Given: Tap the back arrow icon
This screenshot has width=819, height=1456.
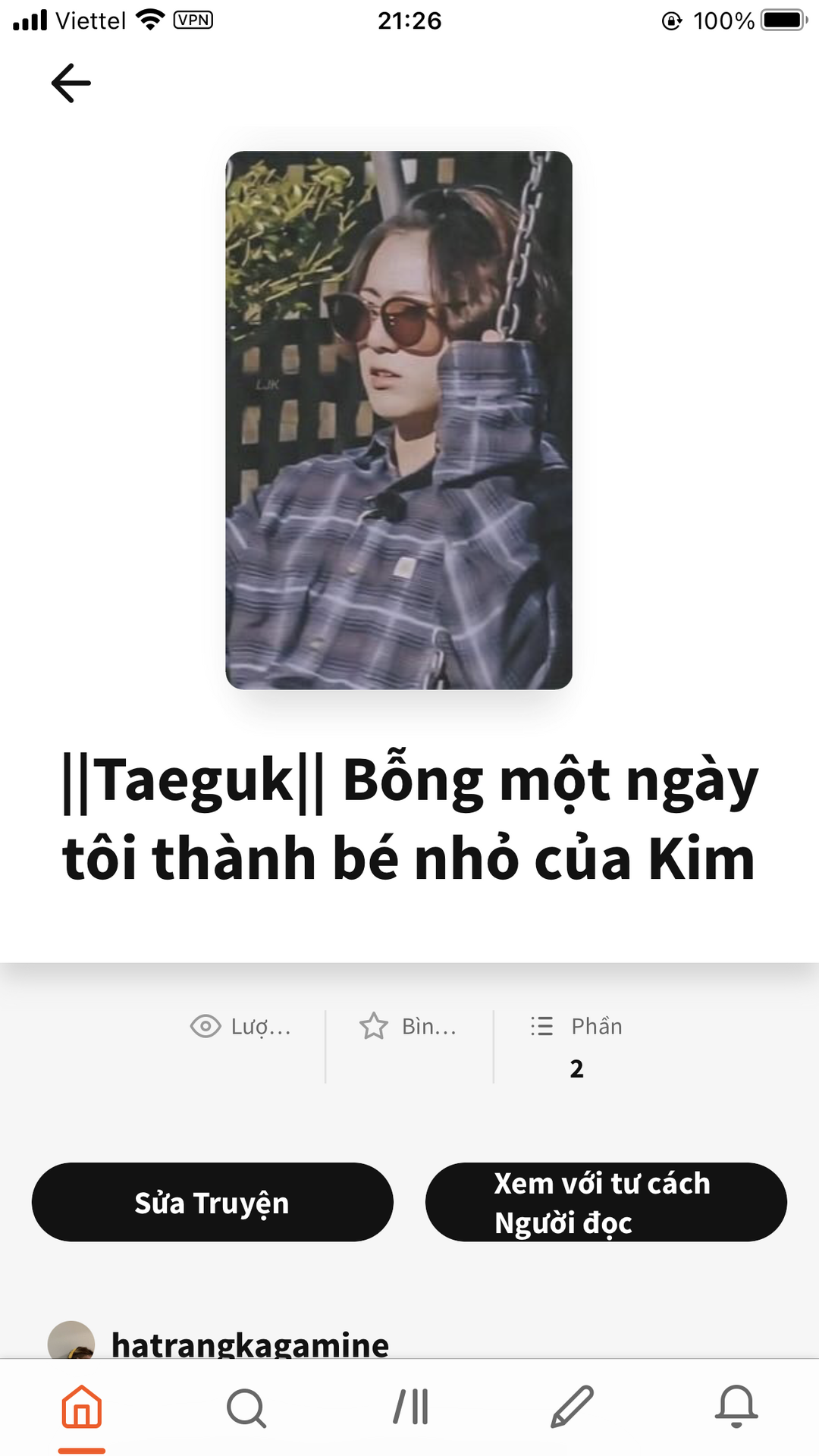Looking at the screenshot, I should [71, 83].
